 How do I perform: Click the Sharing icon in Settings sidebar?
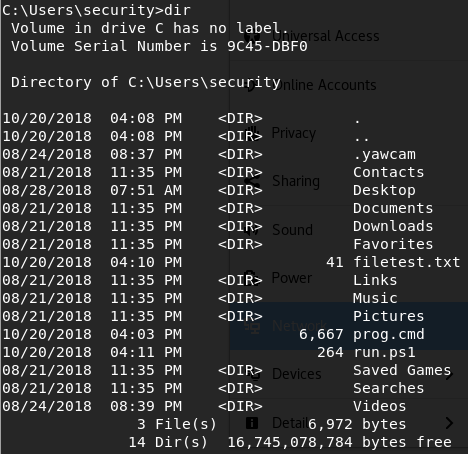[252, 181]
